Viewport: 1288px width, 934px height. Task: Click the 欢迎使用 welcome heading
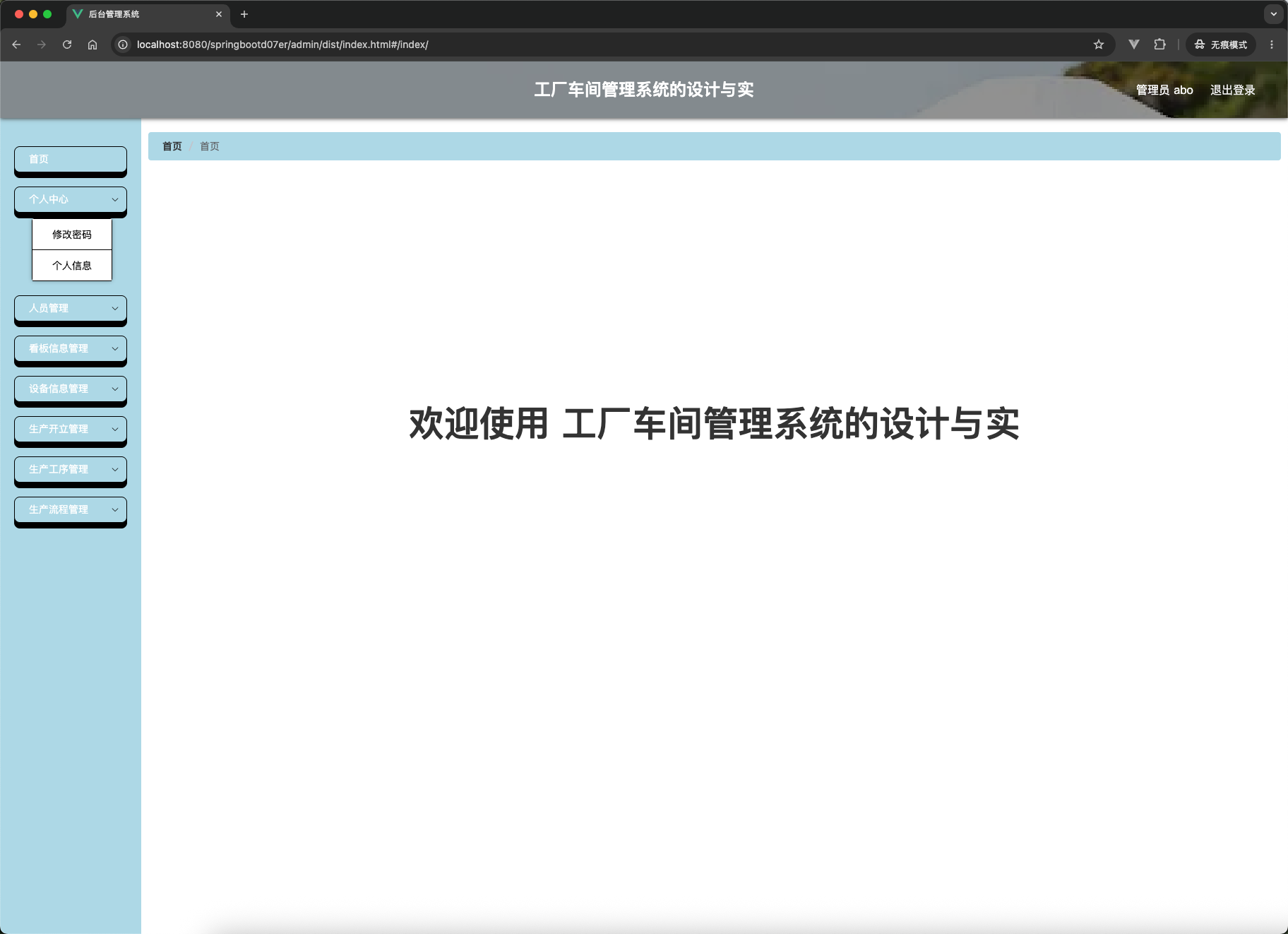point(714,424)
